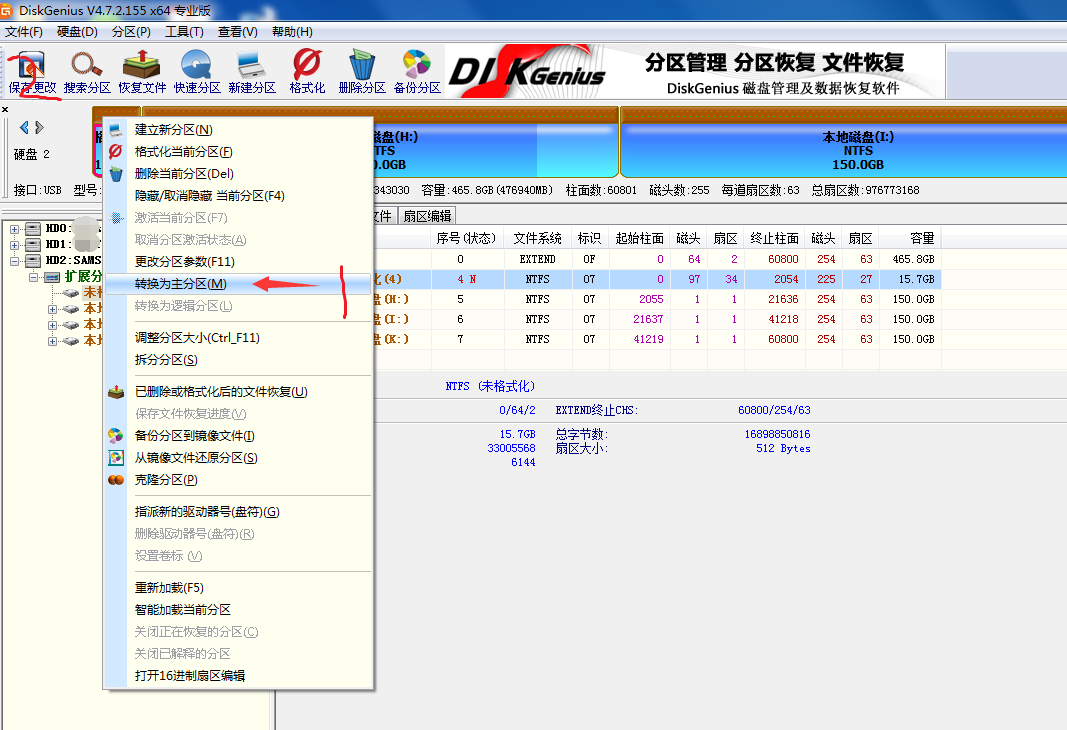This screenshot has height=730, width=1067.
Task: Open the 工具(T) menu in the menu bar
Action: pyautogui.click(x=183, y=32)
